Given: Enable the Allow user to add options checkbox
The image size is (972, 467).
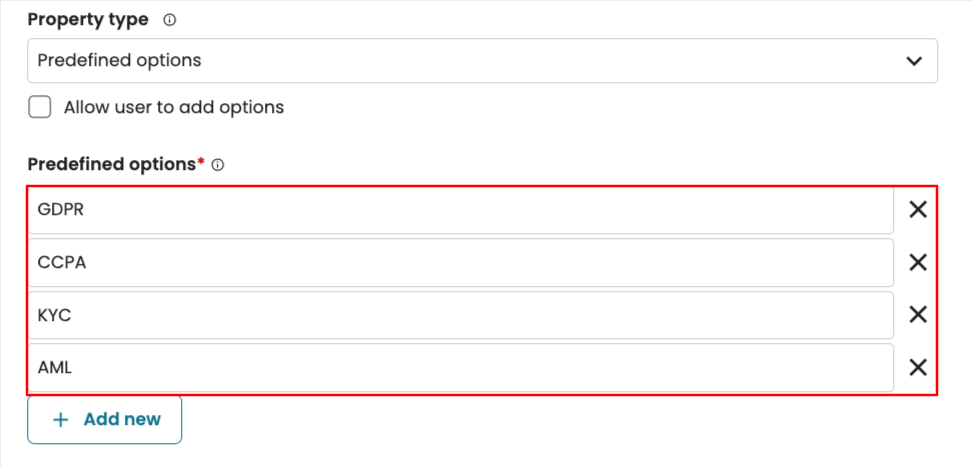Looking at the screenshot, I should point(40,107).
